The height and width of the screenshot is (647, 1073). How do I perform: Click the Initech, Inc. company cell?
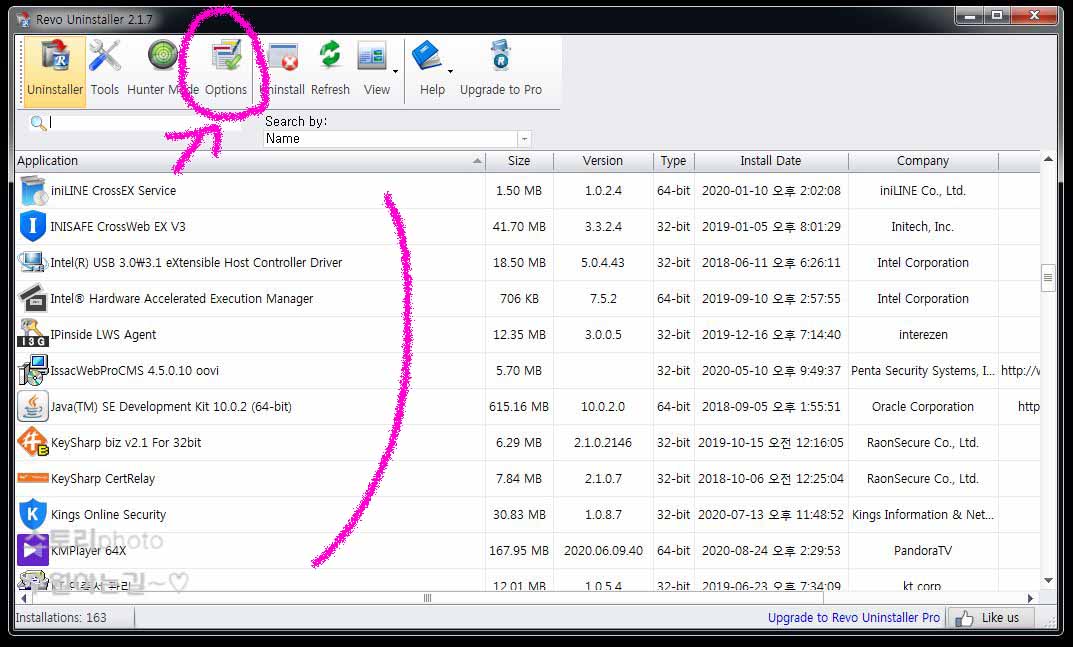click(922, 227)
